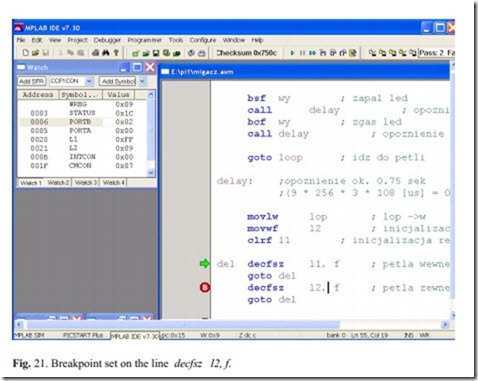Click the green program counter arrow
478x381 pixels.
[x=205, y=264]
